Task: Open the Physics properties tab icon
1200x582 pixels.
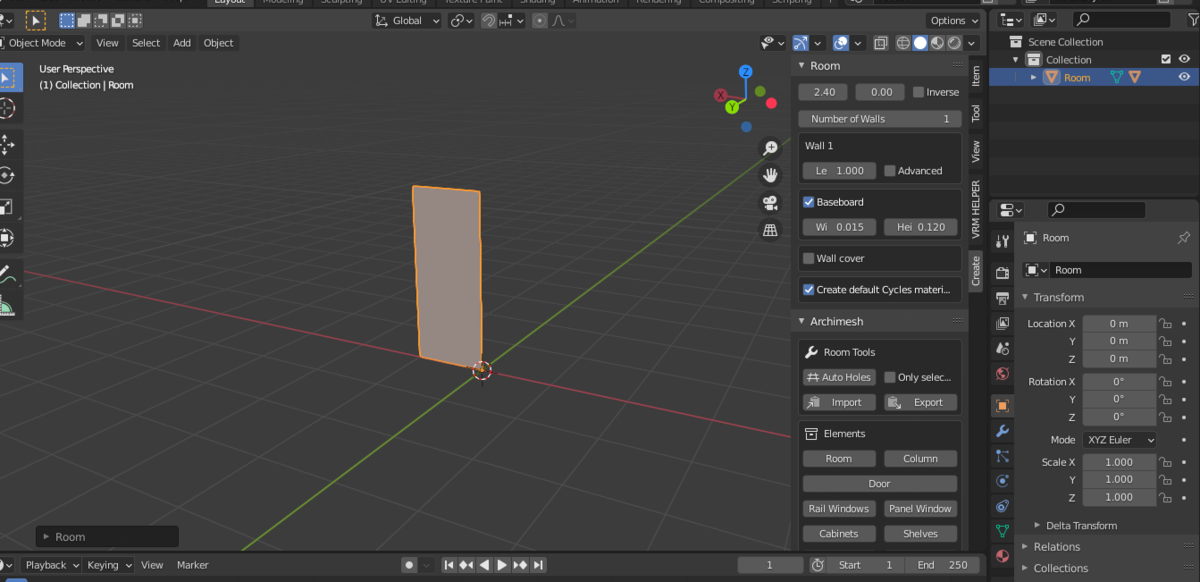Action: (1003, 481)
